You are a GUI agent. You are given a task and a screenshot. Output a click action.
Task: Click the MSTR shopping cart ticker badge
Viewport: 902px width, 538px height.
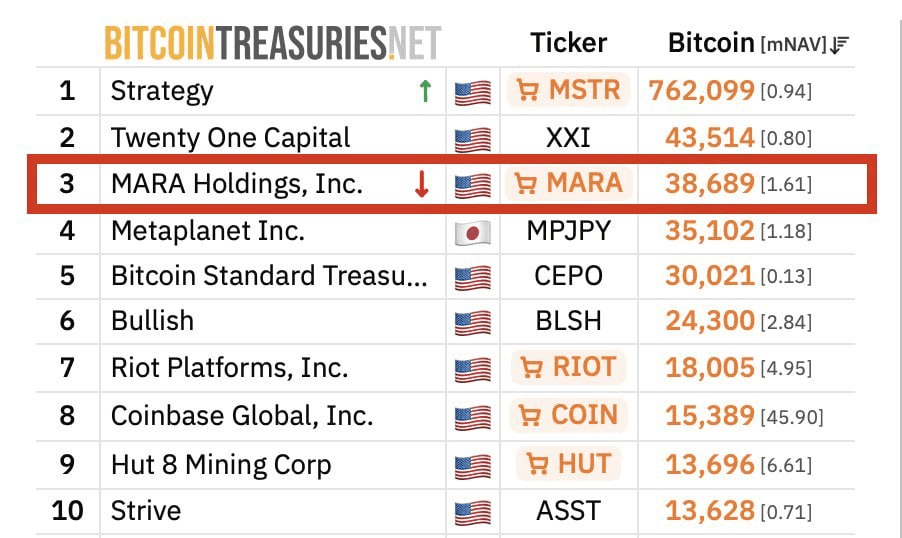pyautogui.click(x=569, y=91)
